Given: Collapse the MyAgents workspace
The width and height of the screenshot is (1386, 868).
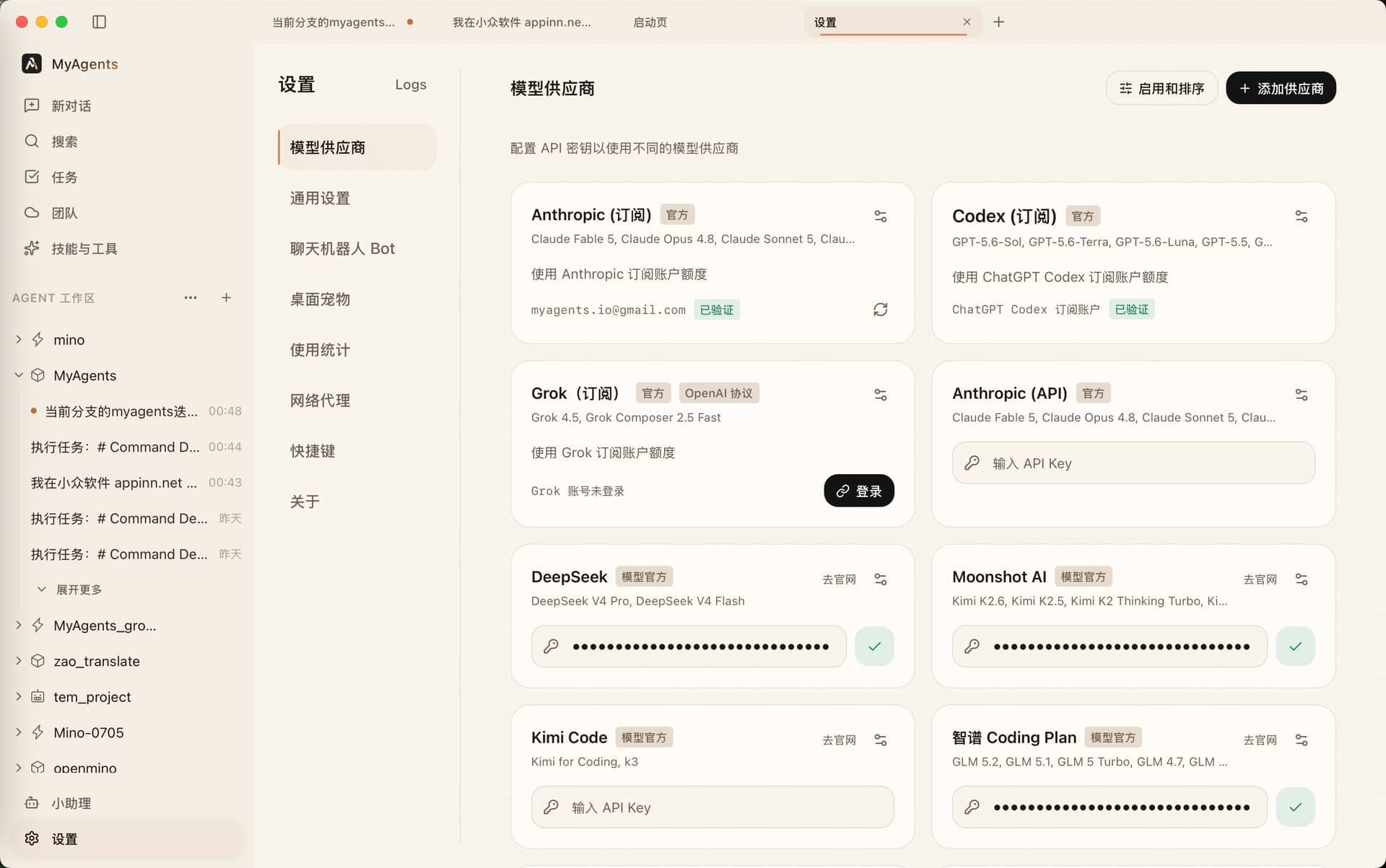Looking at the screenshot, I should [19, 375].
